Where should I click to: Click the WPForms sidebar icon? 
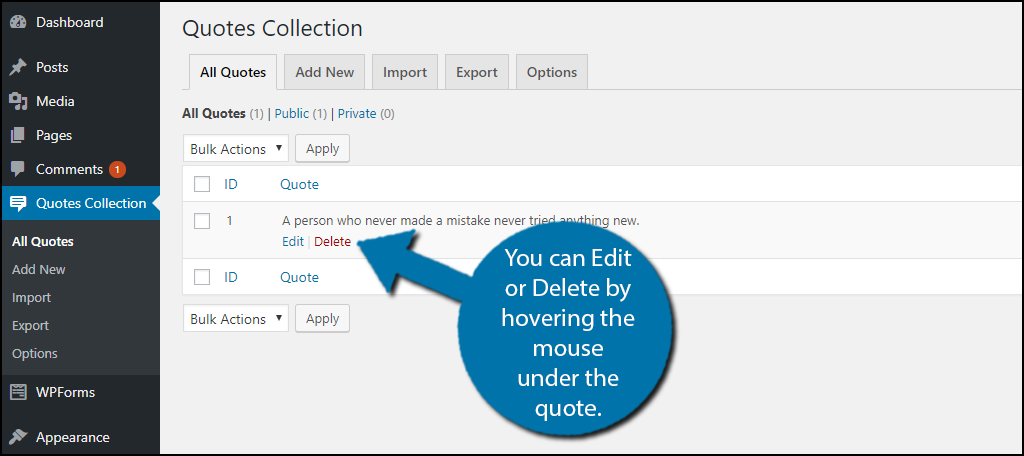pos(18,393)
